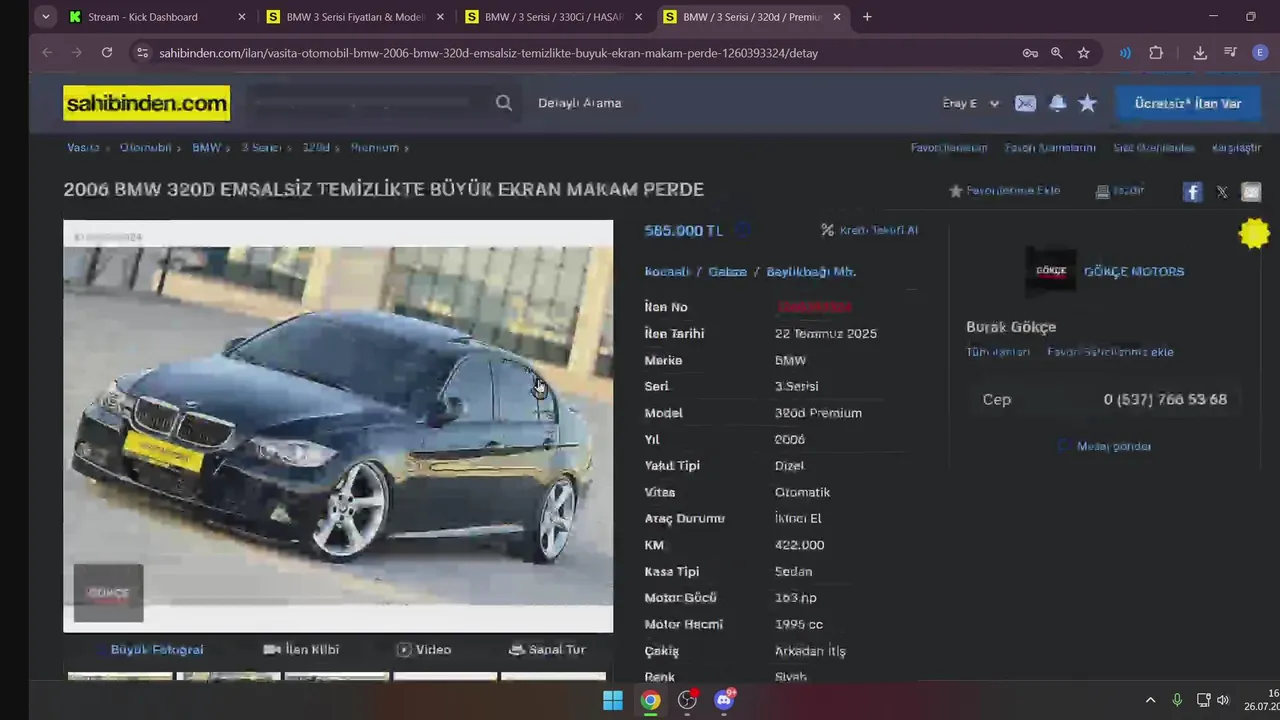Click the browser address bar URL
Image resolution: width=1280 pixels, height=720 pixels.
tap(488, 53)
